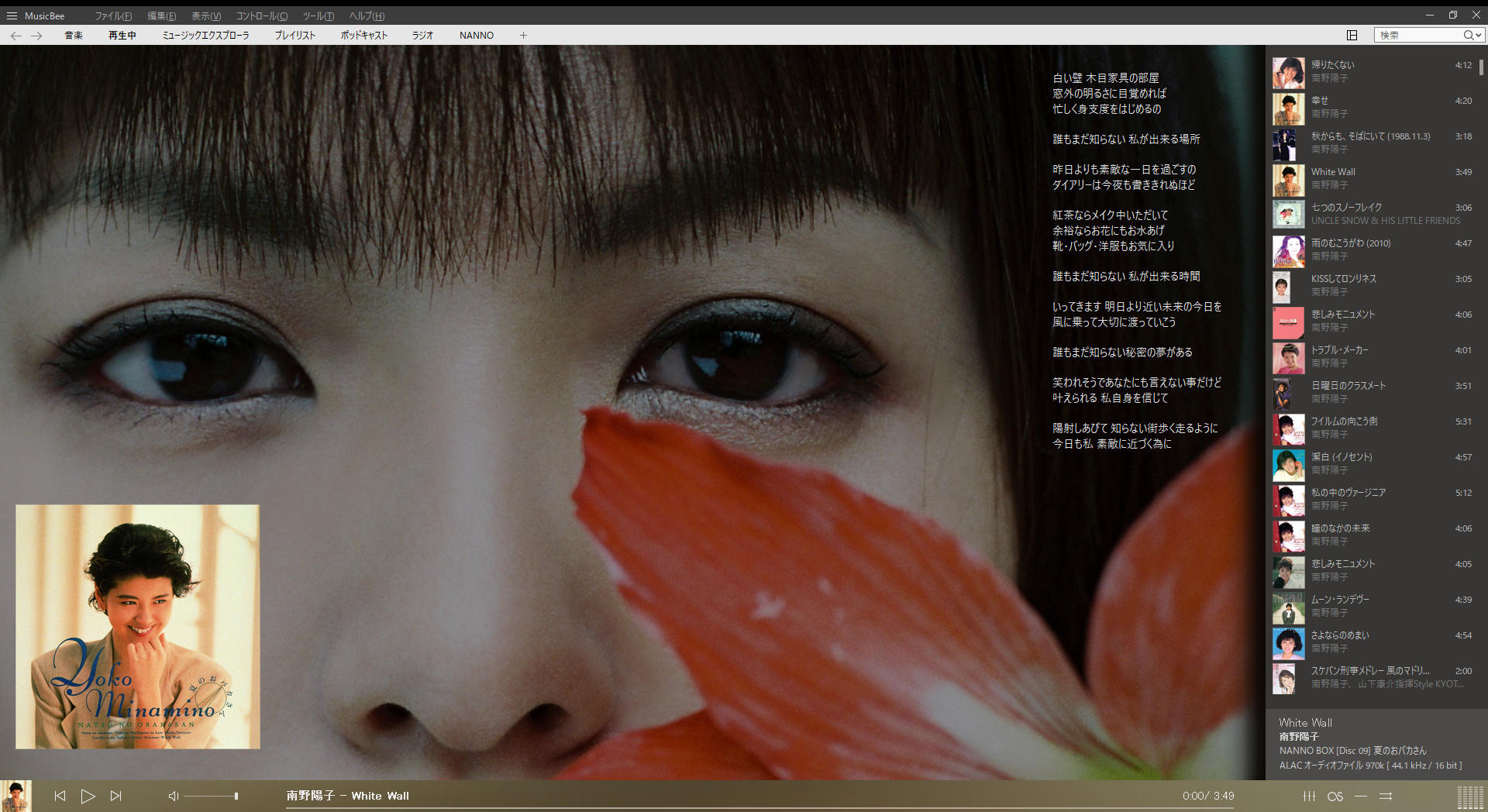Toggle Last.fm scrobbling icon

pyautogui.click(x=1335, y=796)
